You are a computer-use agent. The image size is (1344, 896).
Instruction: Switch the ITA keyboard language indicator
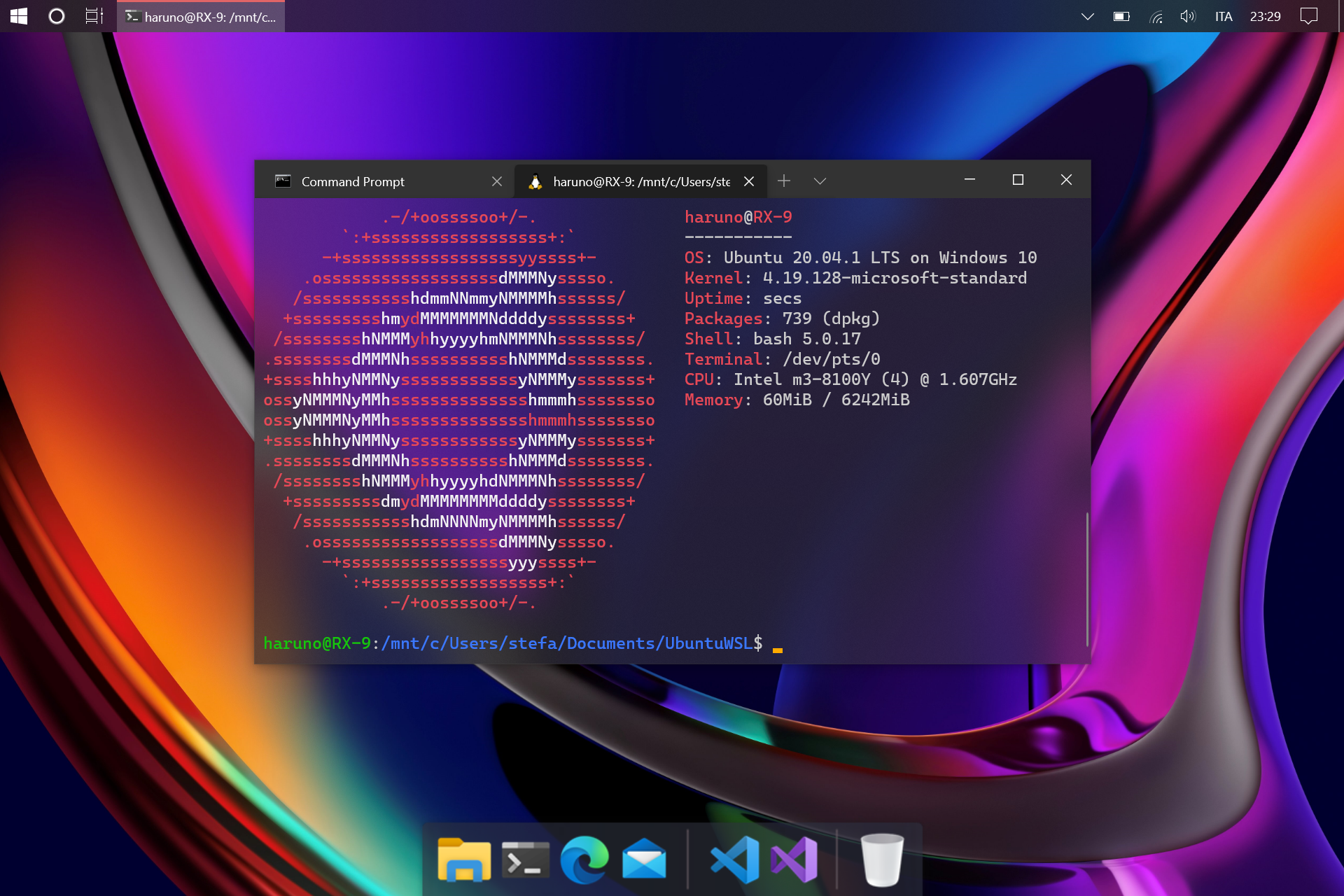tap(1224, 17)
